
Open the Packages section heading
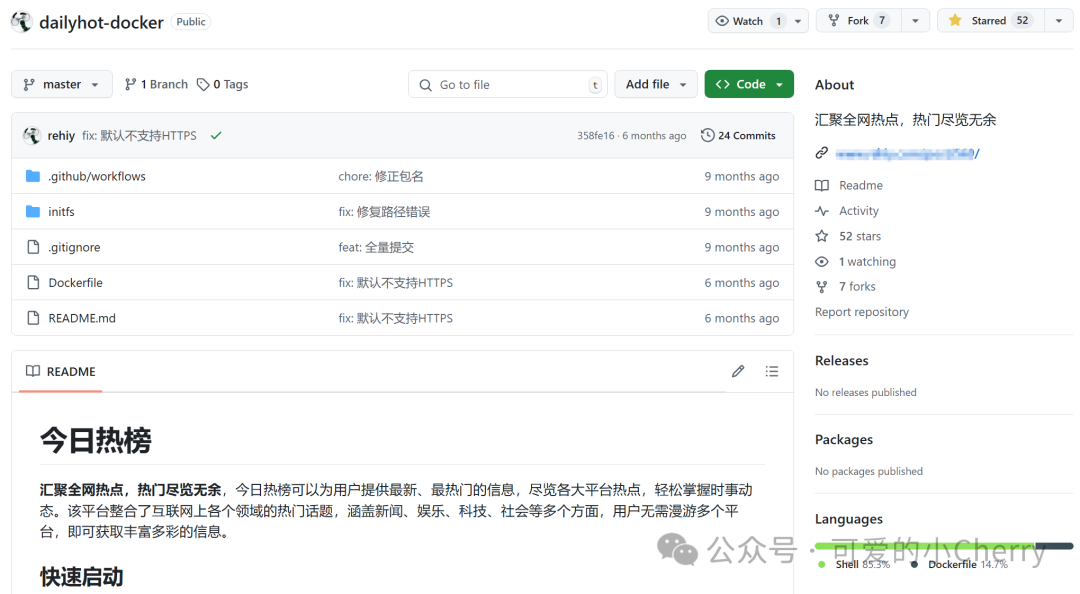[844, 440]
